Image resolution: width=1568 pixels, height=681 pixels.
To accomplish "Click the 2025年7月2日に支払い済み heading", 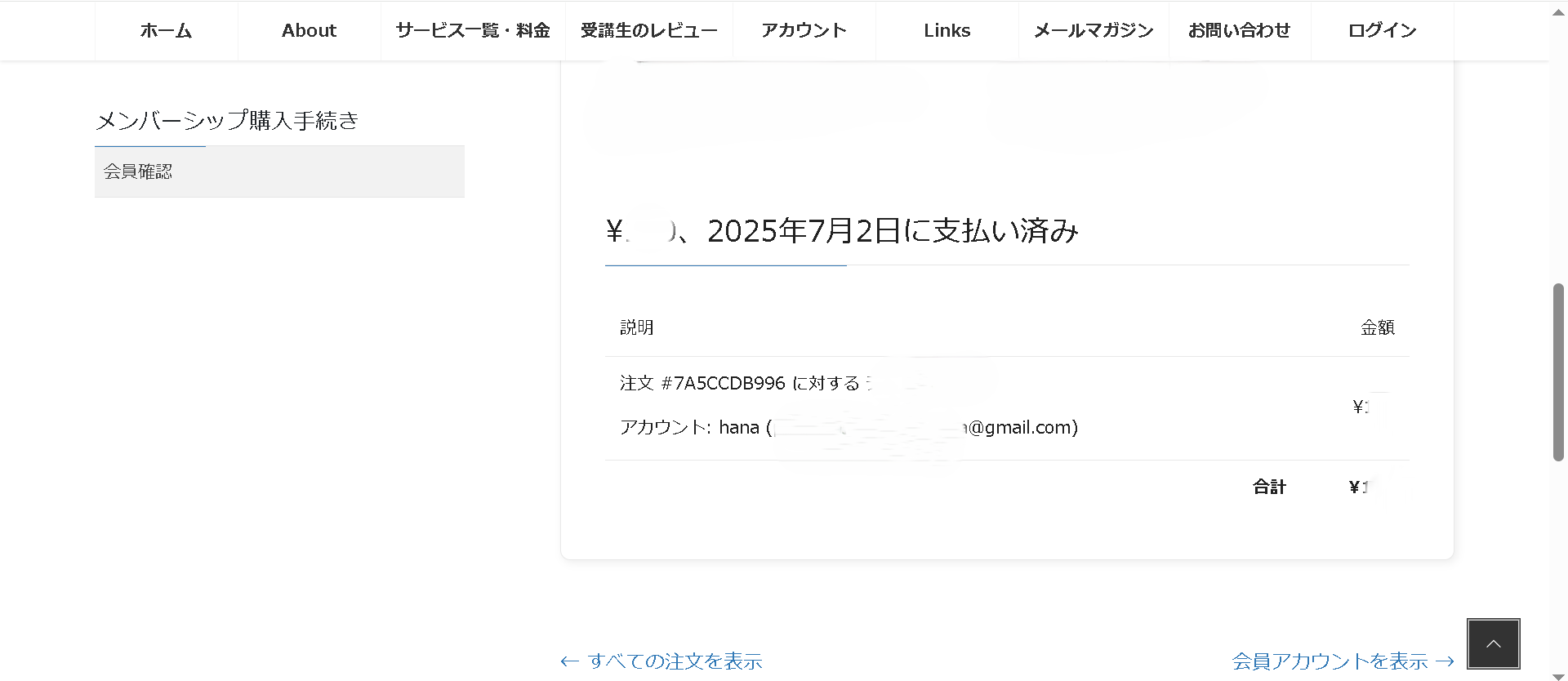I will (x=892, y=231).
